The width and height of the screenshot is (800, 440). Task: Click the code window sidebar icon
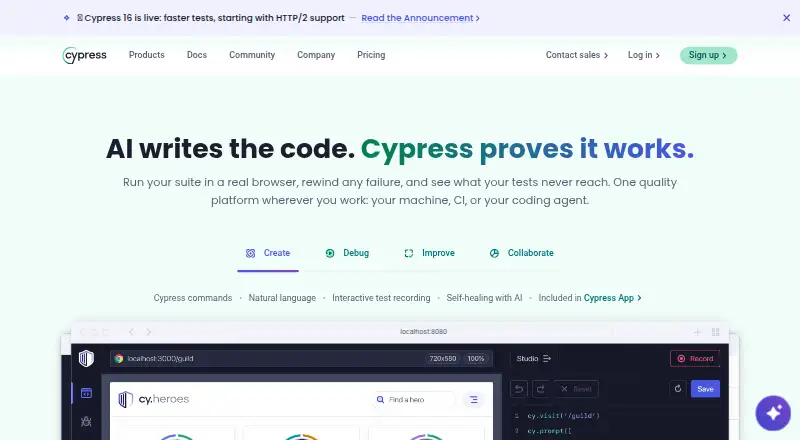click(86, 394)
